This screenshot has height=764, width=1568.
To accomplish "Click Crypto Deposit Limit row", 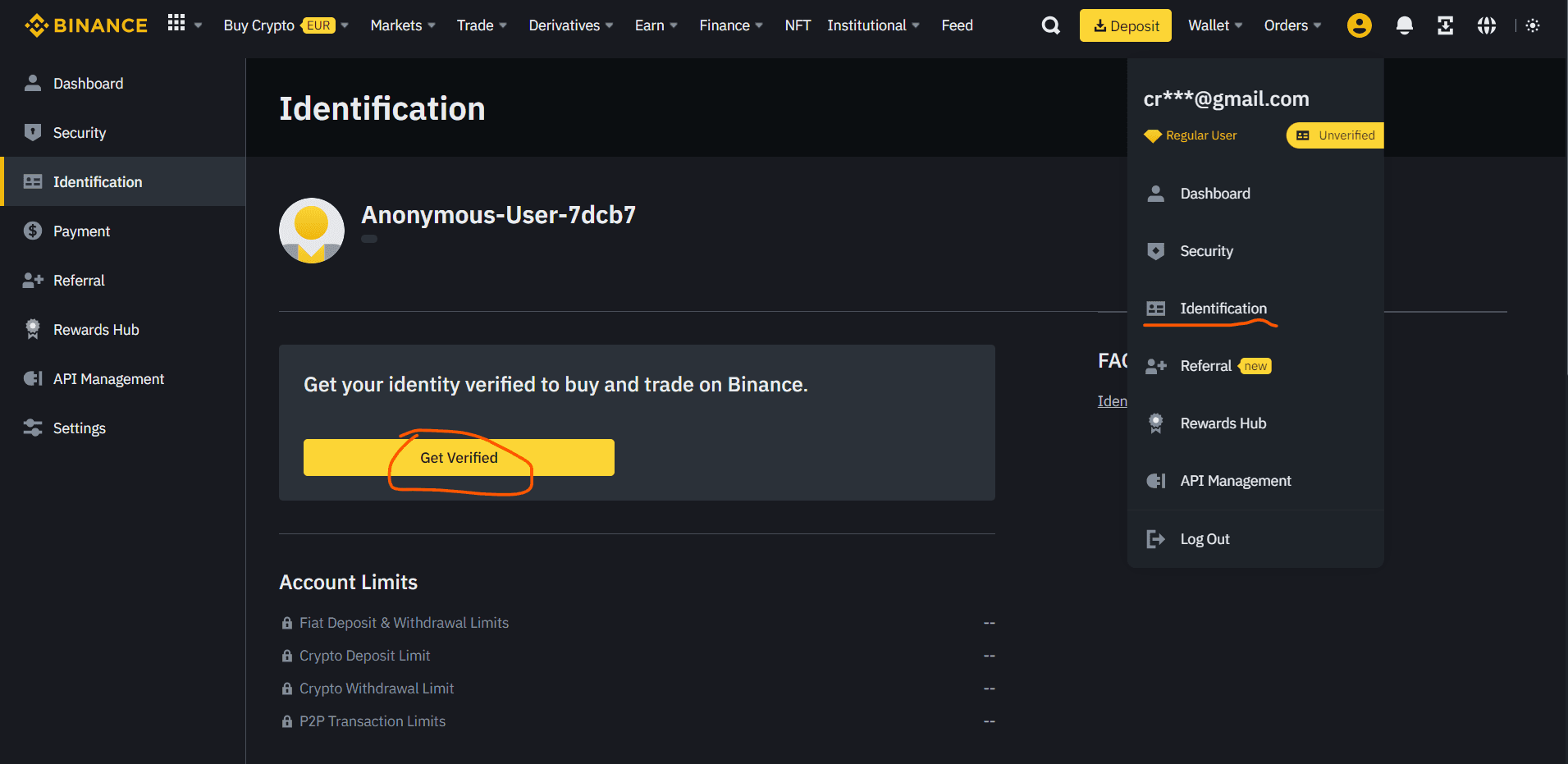I will click(637, 656).
